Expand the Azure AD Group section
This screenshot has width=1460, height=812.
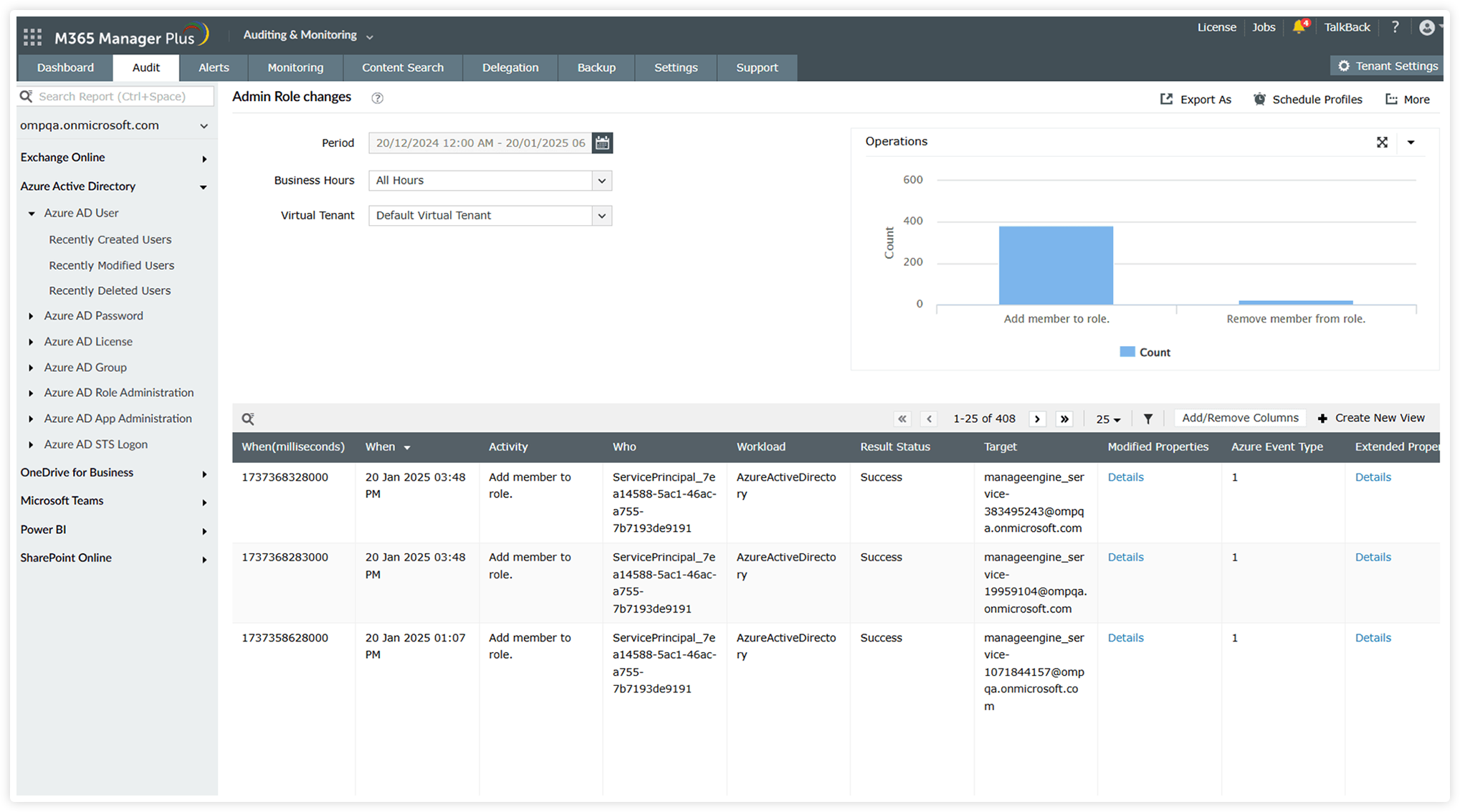coord(85,367)
